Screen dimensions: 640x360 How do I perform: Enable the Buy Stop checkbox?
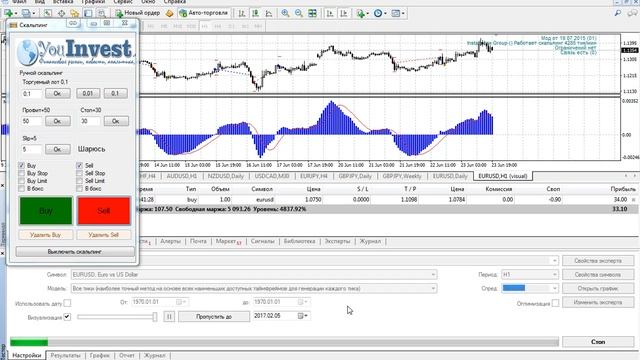coord(22,173)
